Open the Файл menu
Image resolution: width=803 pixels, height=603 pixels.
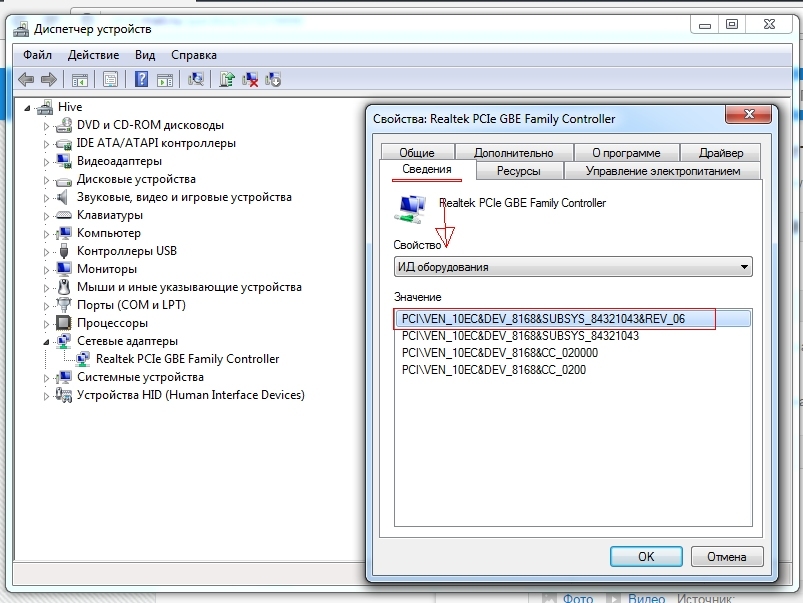click(37, 55)
